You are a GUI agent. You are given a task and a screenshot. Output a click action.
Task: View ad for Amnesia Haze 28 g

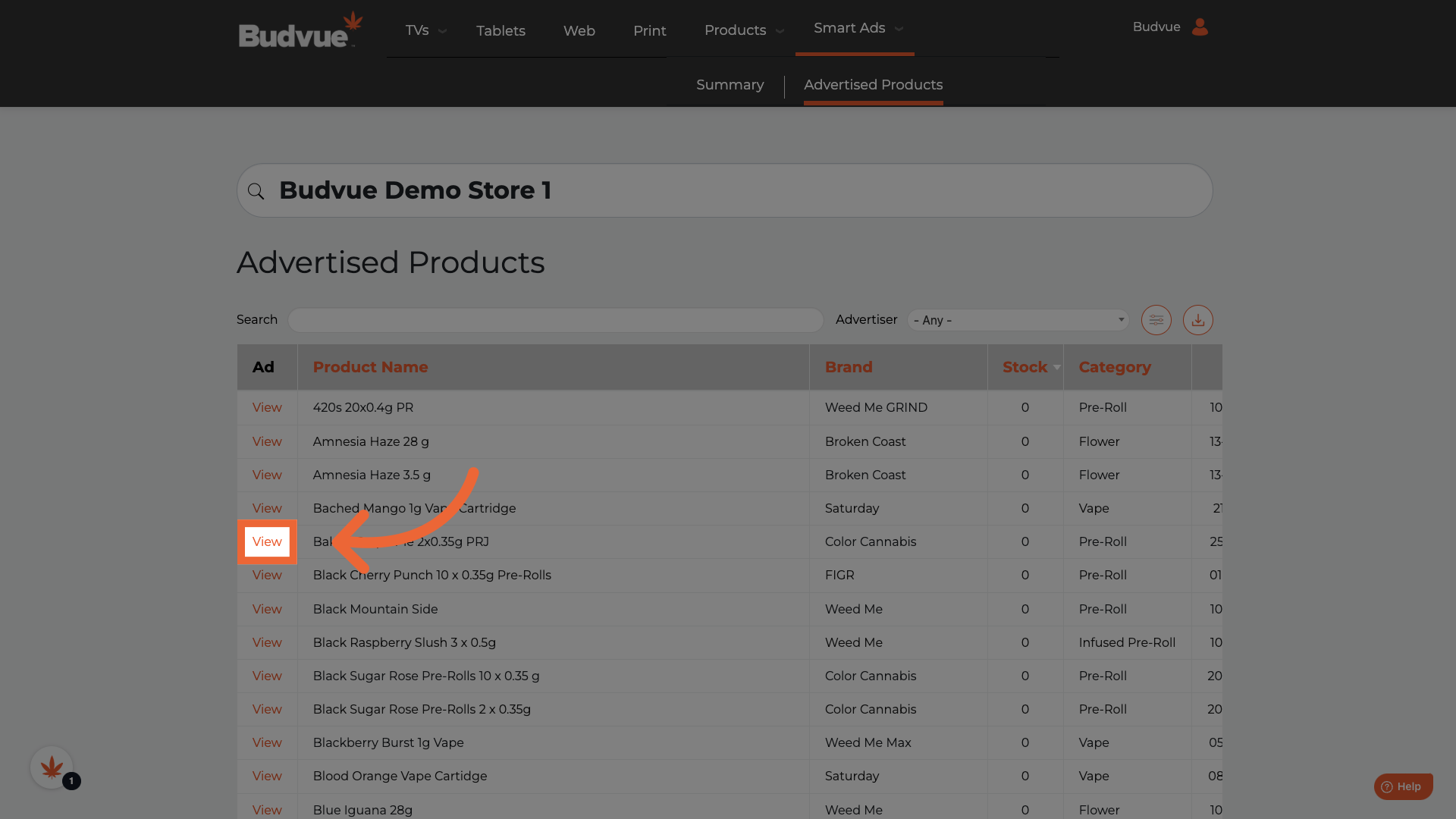[x=267, y=441]
